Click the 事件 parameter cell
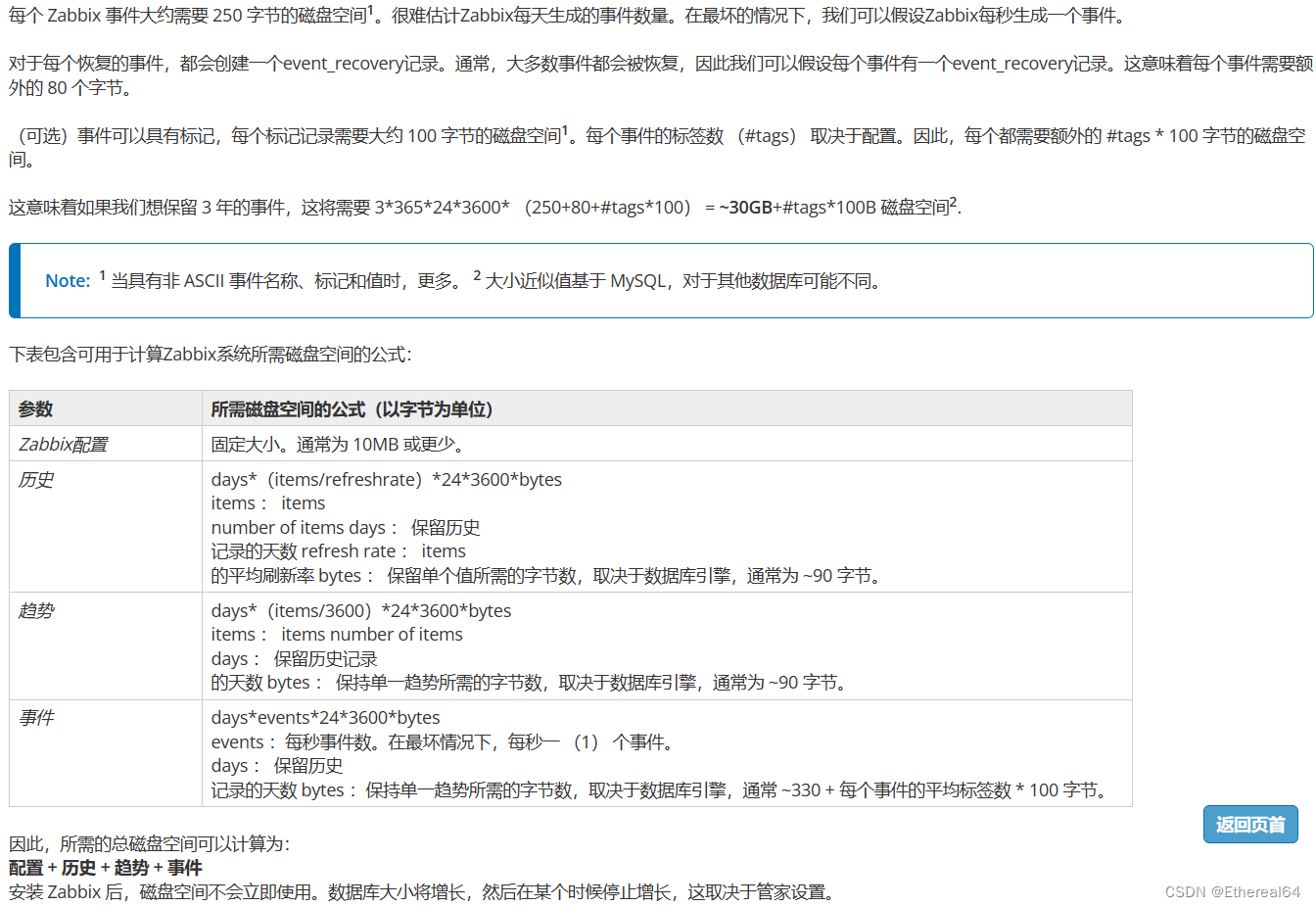 coord(106,753)
